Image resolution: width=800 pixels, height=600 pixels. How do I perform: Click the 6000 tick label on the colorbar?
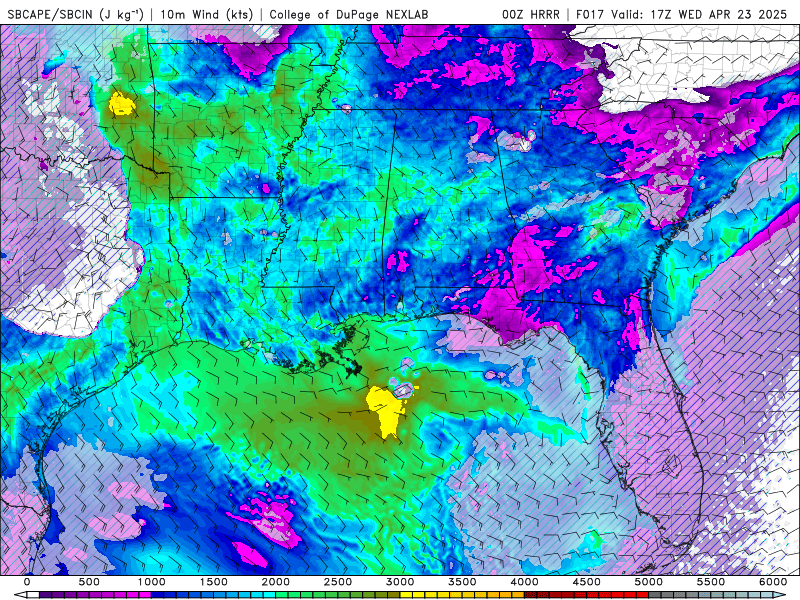click(x=773, y=582)
